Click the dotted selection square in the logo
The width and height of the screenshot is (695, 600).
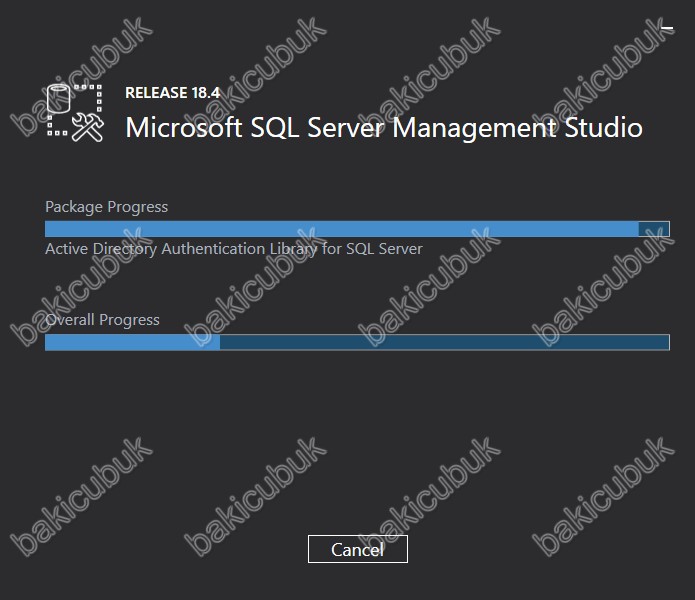(x=74, y=109)
